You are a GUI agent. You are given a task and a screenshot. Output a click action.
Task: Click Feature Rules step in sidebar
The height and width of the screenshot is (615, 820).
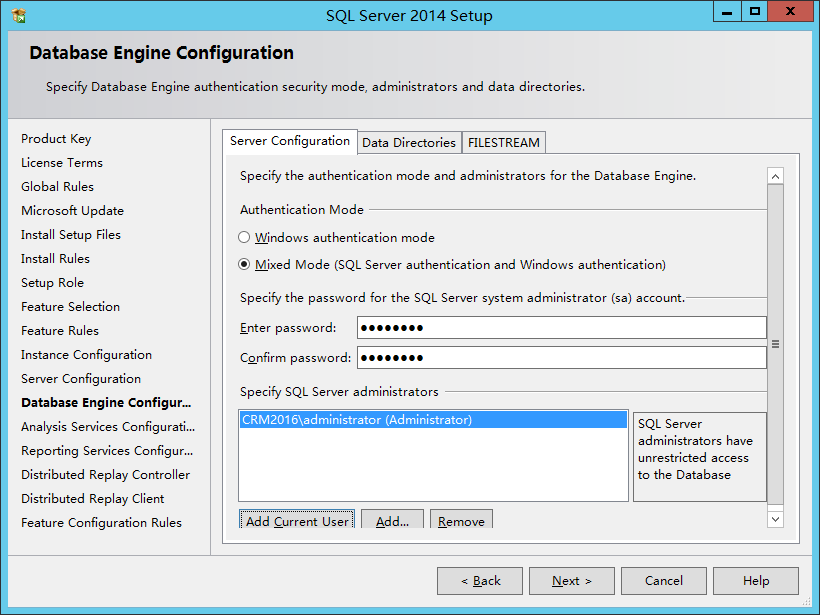pos(60,331)
